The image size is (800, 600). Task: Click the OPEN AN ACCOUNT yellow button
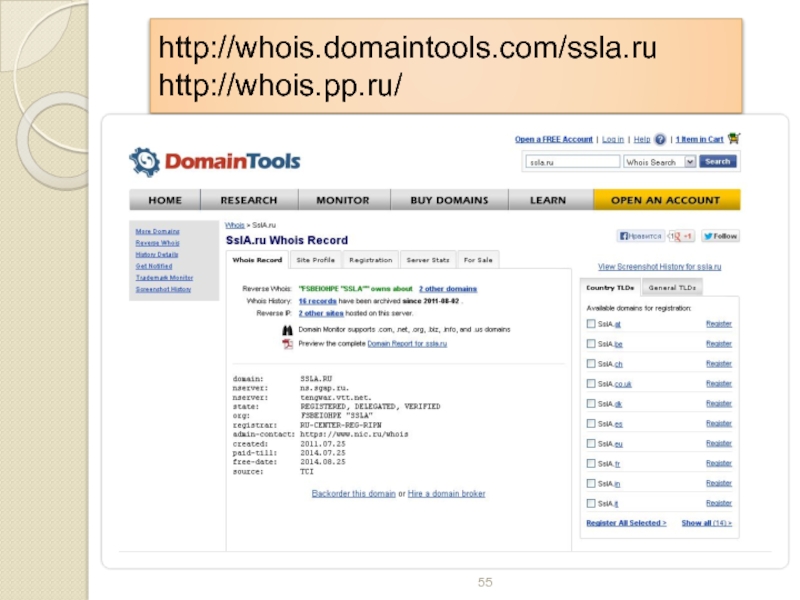pos(666,200)
